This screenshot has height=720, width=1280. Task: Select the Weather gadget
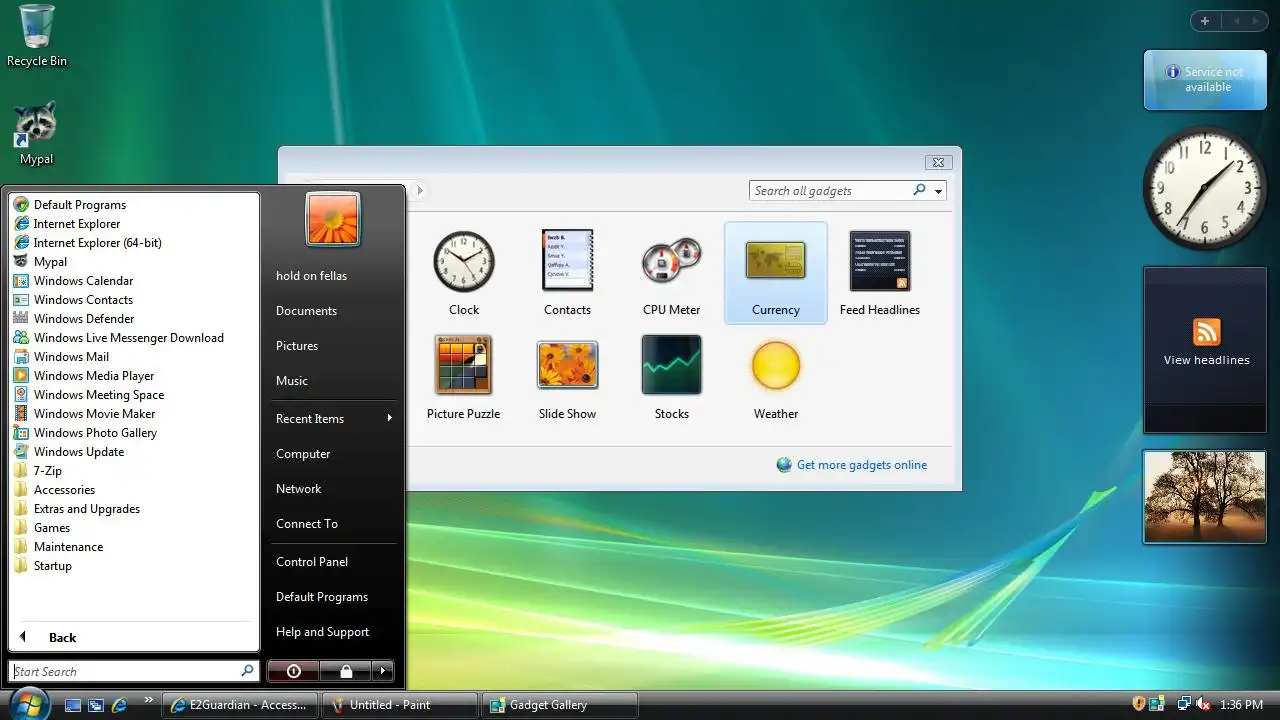coord(775,378)
